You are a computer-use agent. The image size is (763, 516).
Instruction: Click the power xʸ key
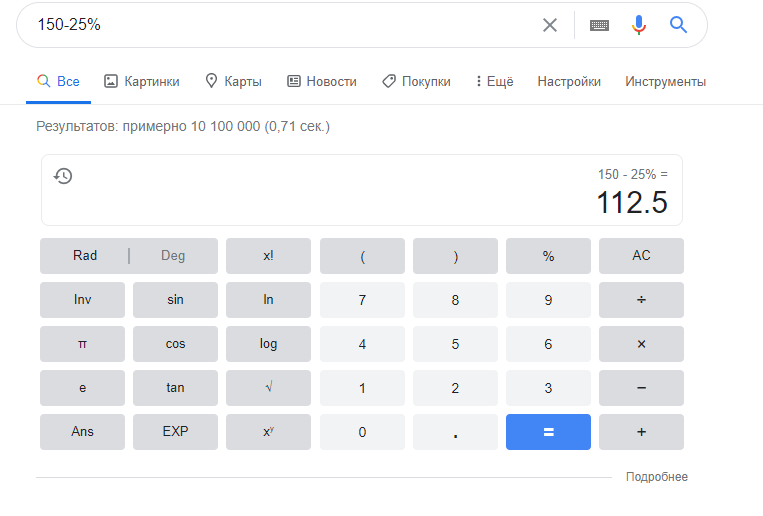[268, 432]
